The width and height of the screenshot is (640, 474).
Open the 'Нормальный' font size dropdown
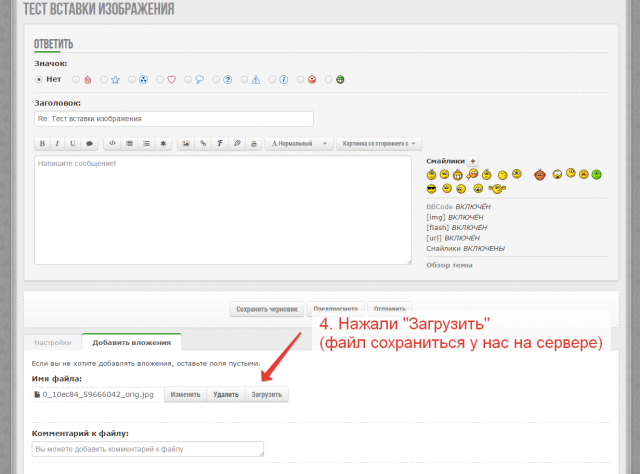click(299, 143)
